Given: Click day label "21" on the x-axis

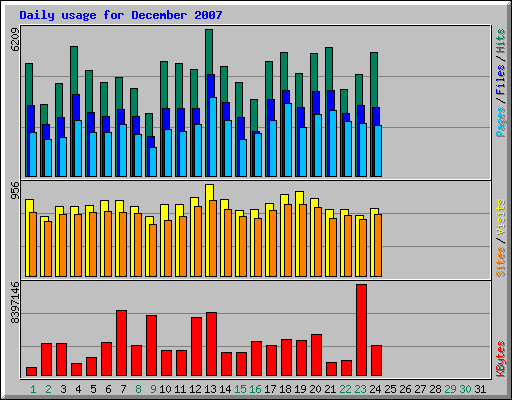Looking at the screenshot, I should 330,389.
